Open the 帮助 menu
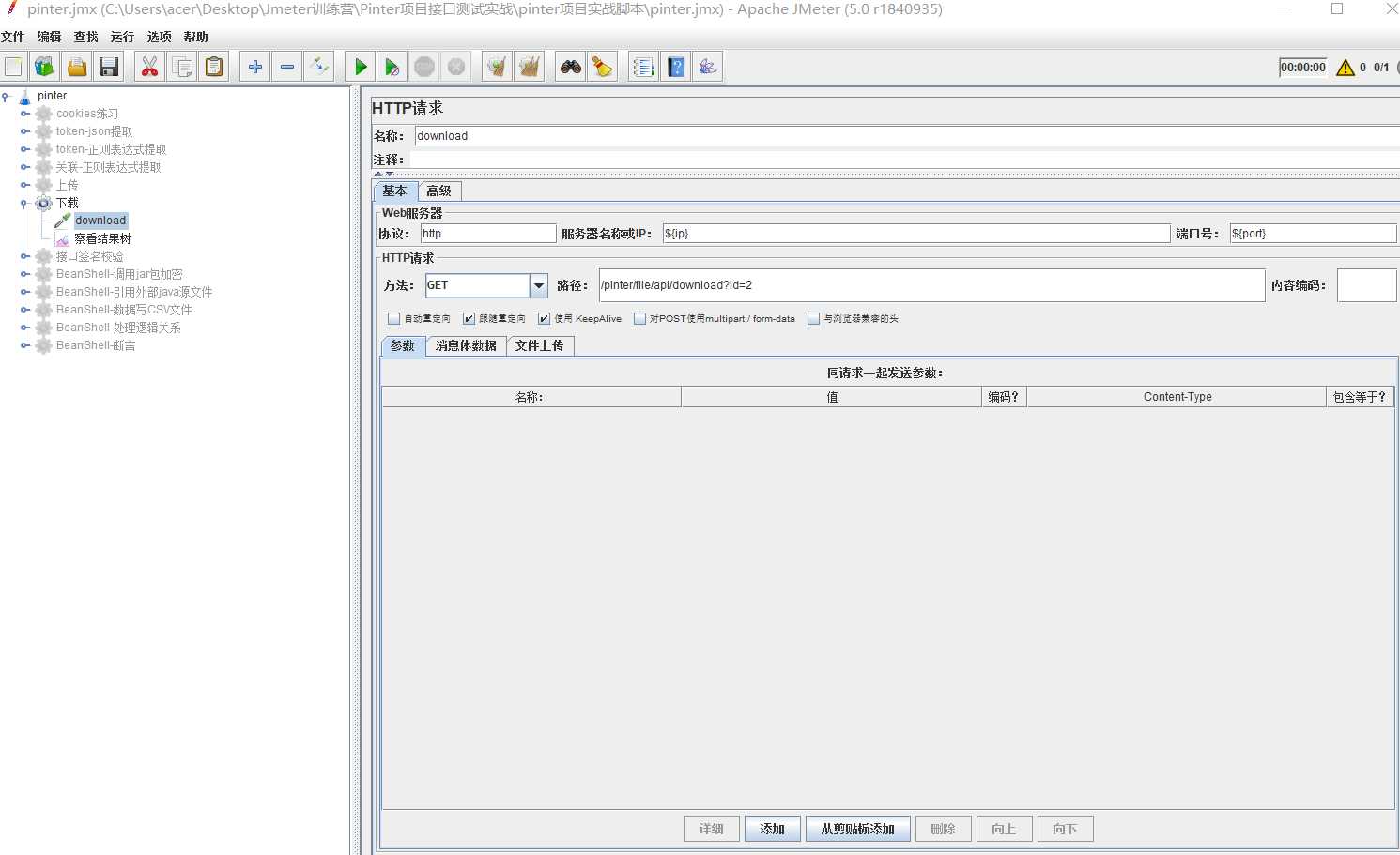The height and width of the screenshot is (855, 1400). pos(195,37)
